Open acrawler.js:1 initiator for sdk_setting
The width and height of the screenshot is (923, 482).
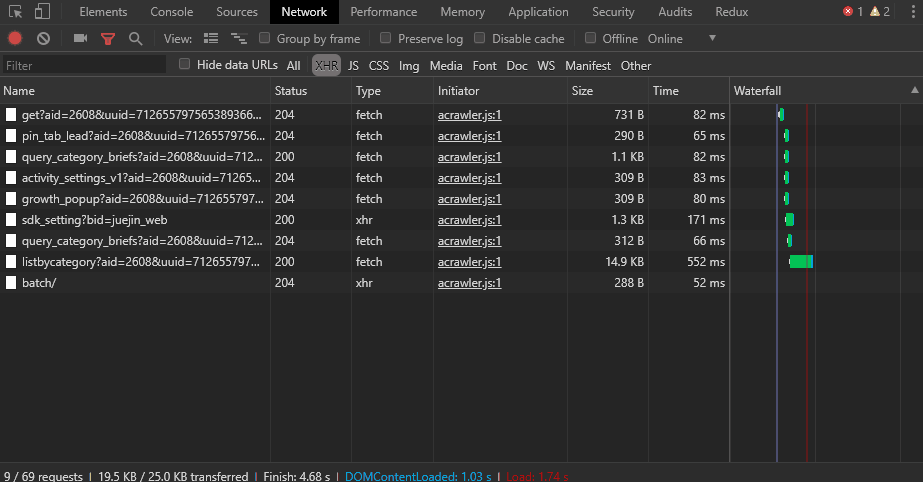point(469,220)
